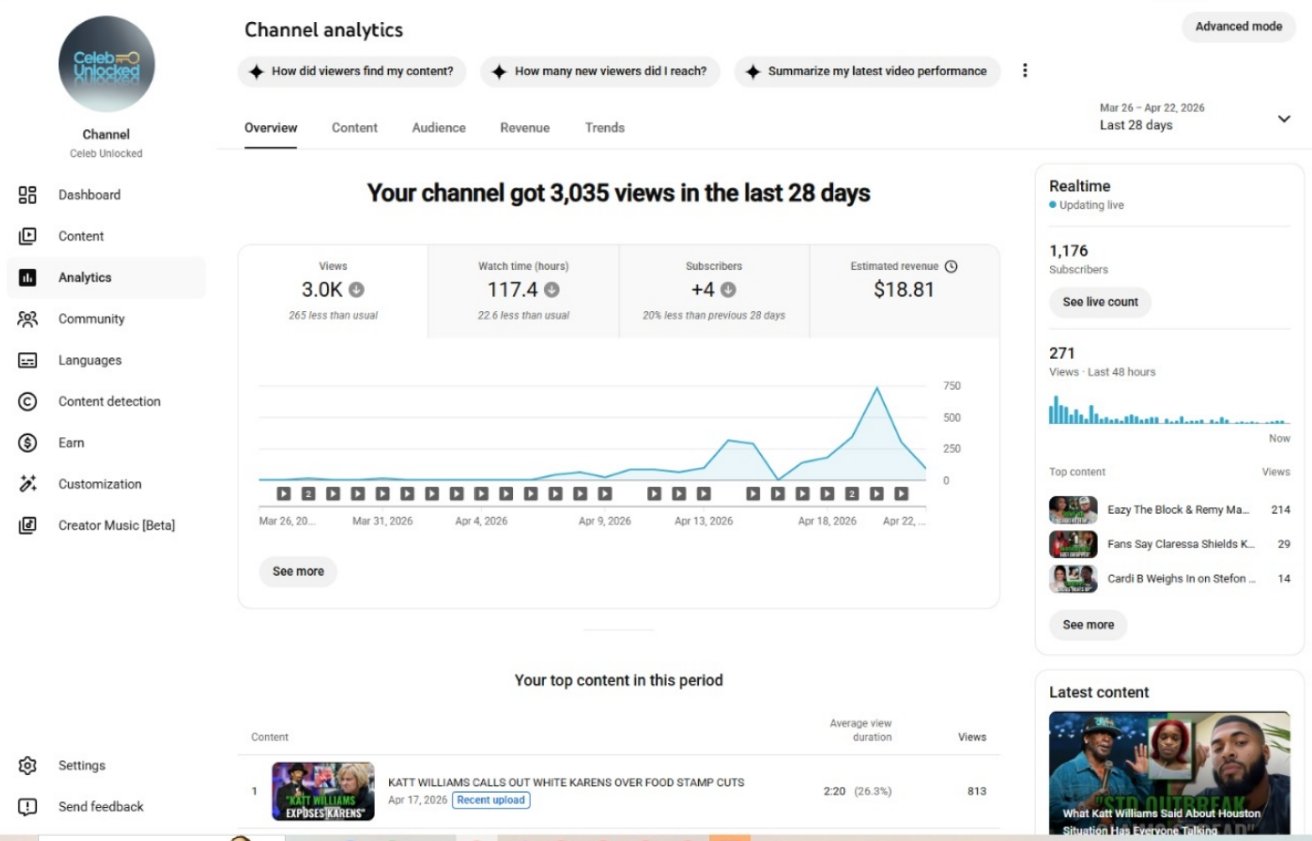Image resolution: width=1312 pixels, height=841 pixels.
Task: Expand chart details with See more
Action: pos(298,571)
